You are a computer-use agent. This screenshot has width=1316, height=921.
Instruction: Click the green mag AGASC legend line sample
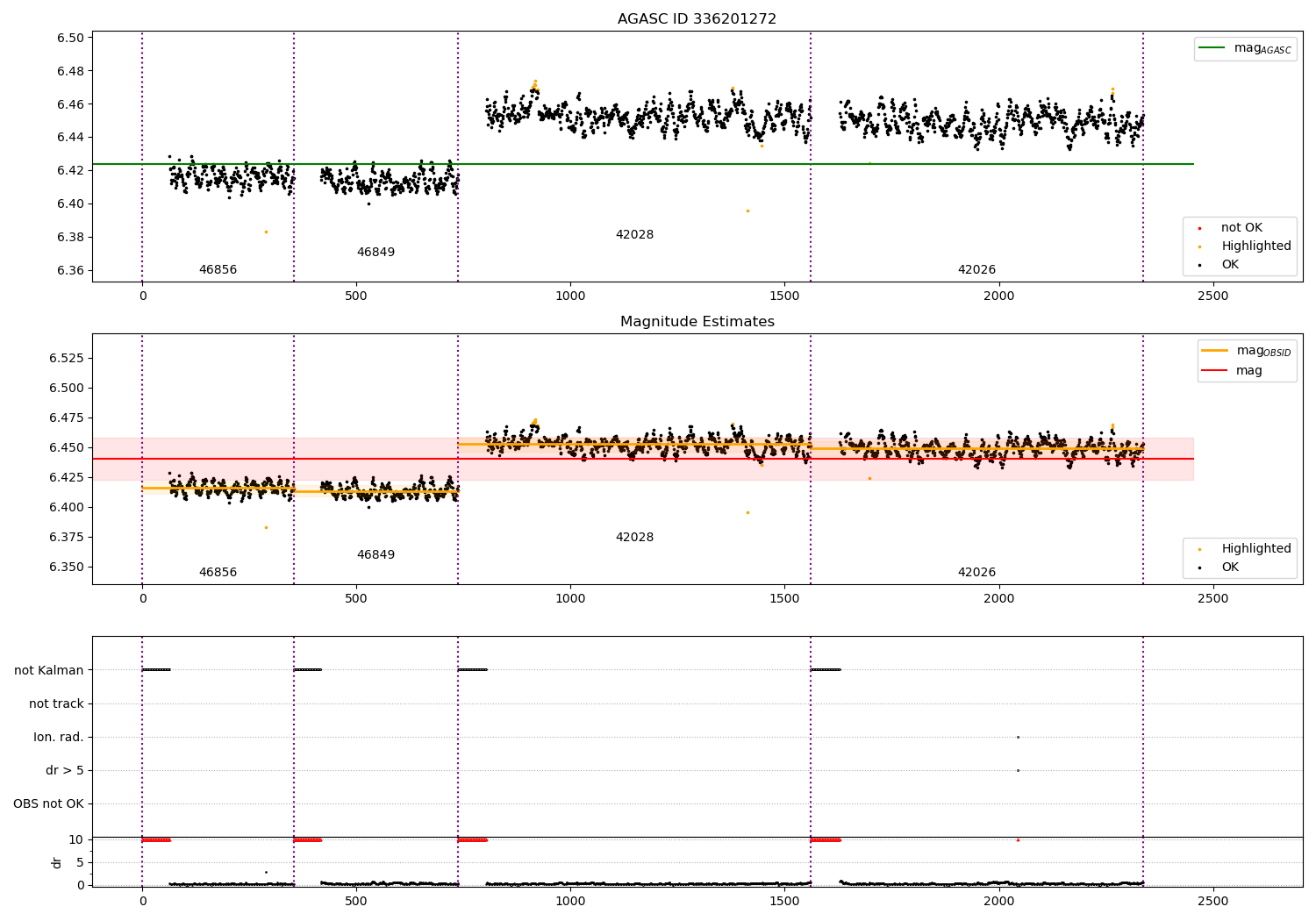1212,47
